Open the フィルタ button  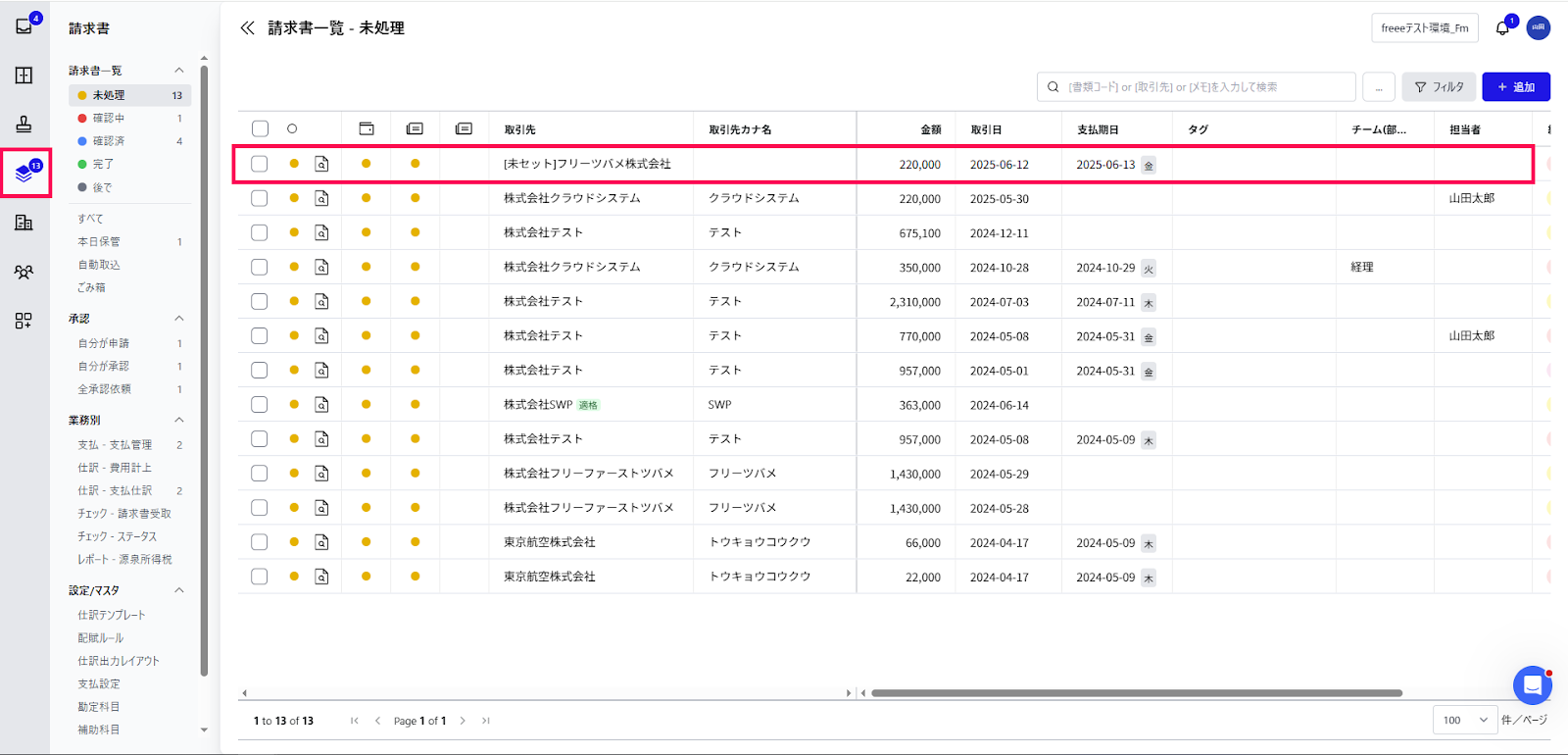1439,87
